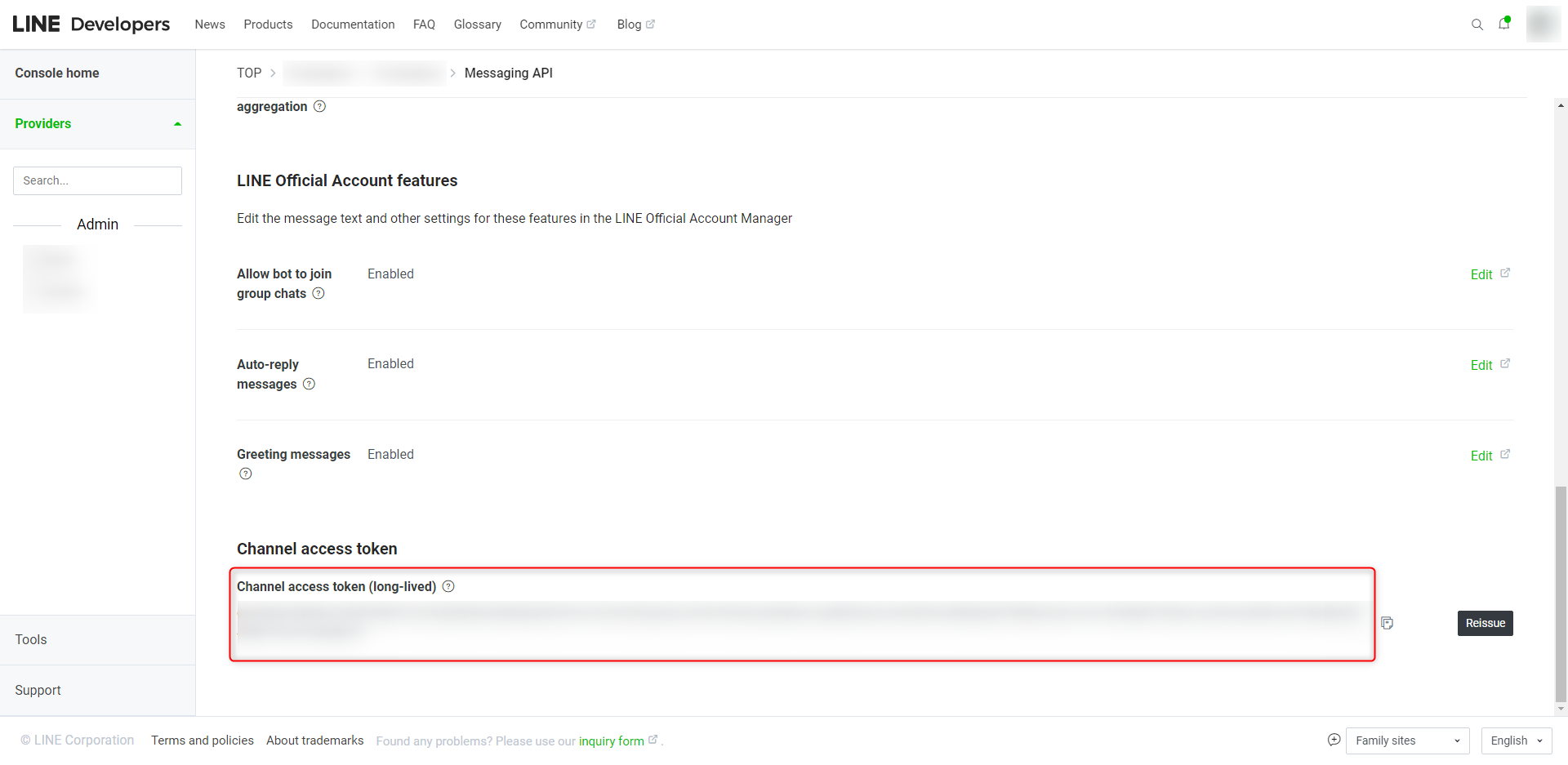Edit the Auto-reply messages setting
Screen dimensions: 1568x765
click(x=1490, y=365)
